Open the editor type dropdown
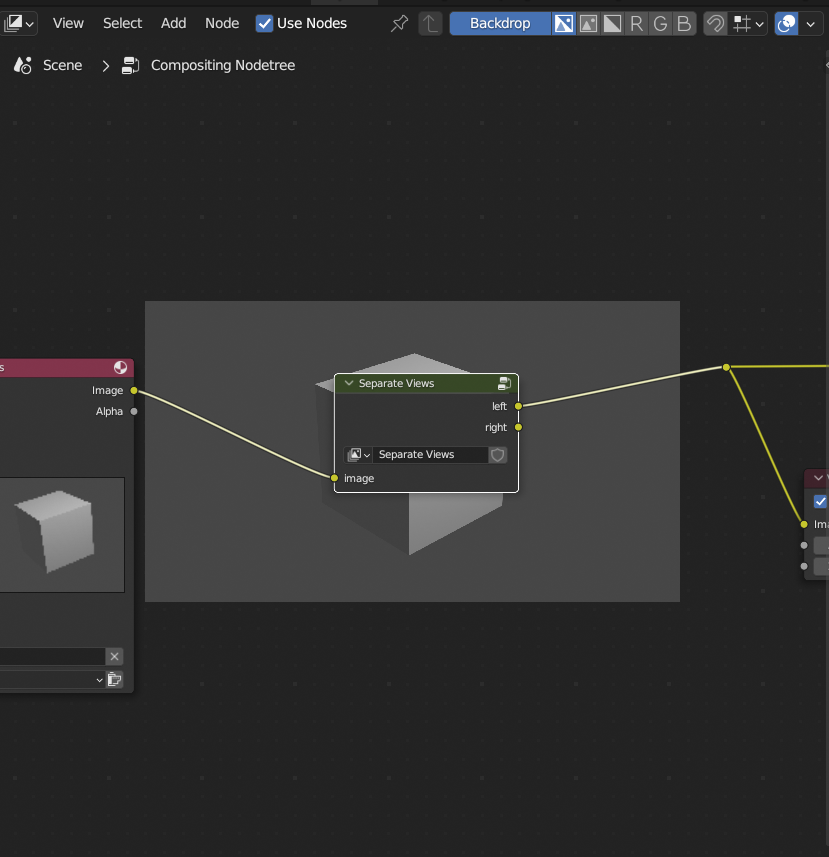 [x=19, y=24]
